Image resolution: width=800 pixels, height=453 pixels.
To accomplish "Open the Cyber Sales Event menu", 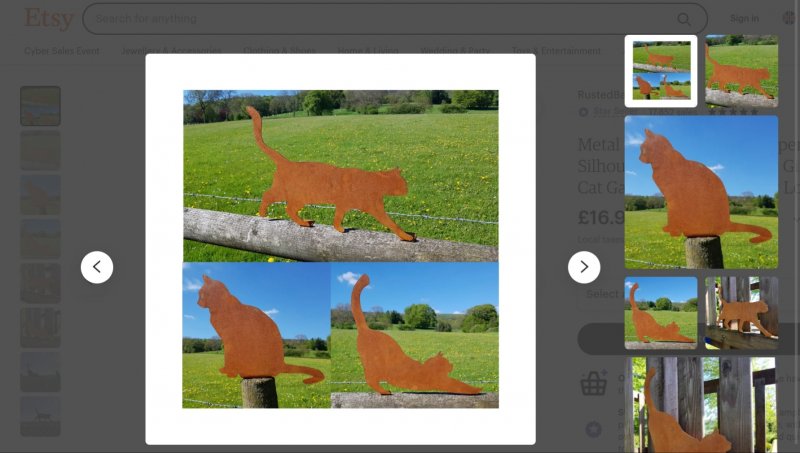I will [x=62, y=51].
